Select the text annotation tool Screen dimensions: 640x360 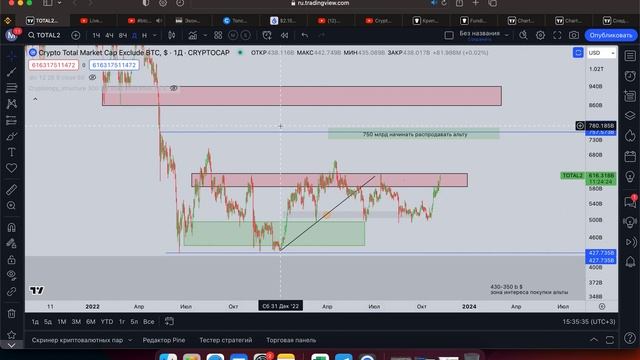(11, 152)
